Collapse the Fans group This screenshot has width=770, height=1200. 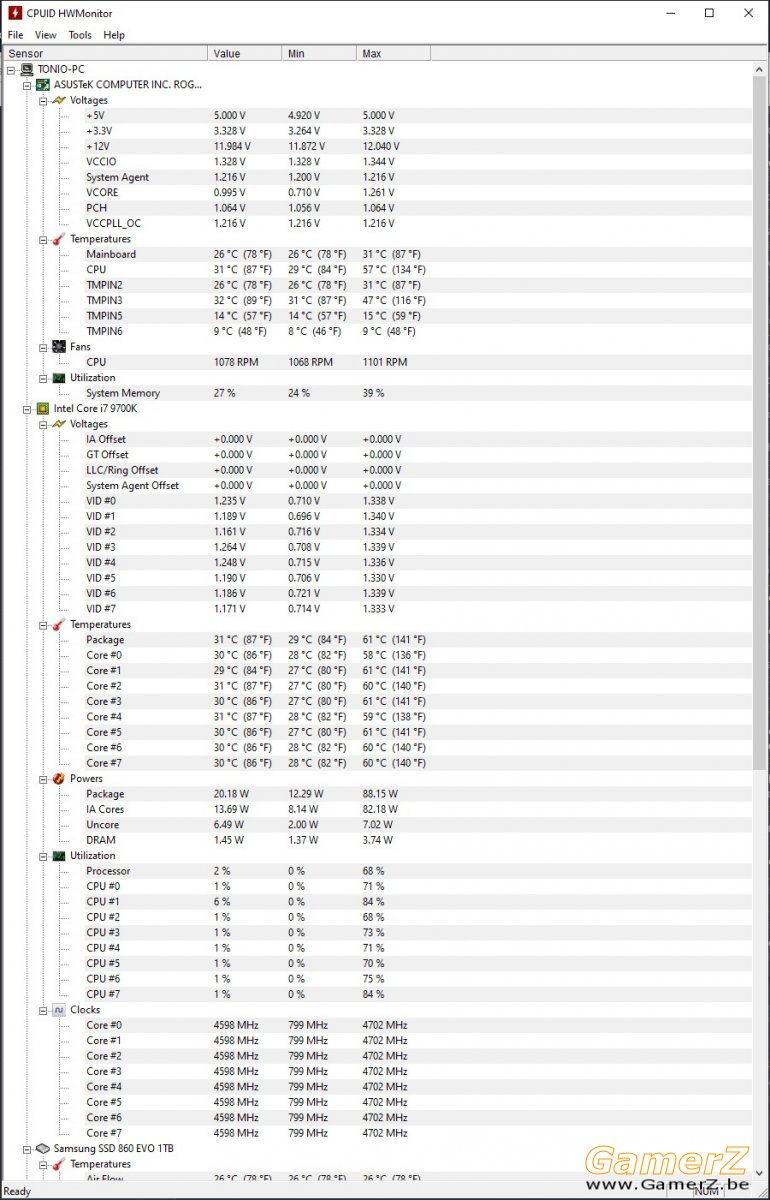pyautogui.click(x=43, y=347)
